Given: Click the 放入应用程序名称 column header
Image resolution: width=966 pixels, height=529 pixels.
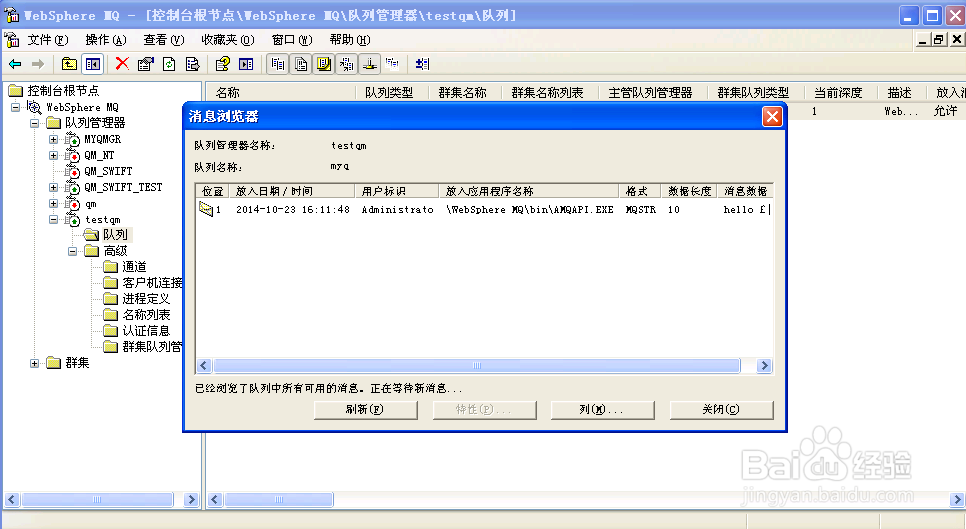Looking at the screenshot, I should pyautogui.click(x=529, y=191).
